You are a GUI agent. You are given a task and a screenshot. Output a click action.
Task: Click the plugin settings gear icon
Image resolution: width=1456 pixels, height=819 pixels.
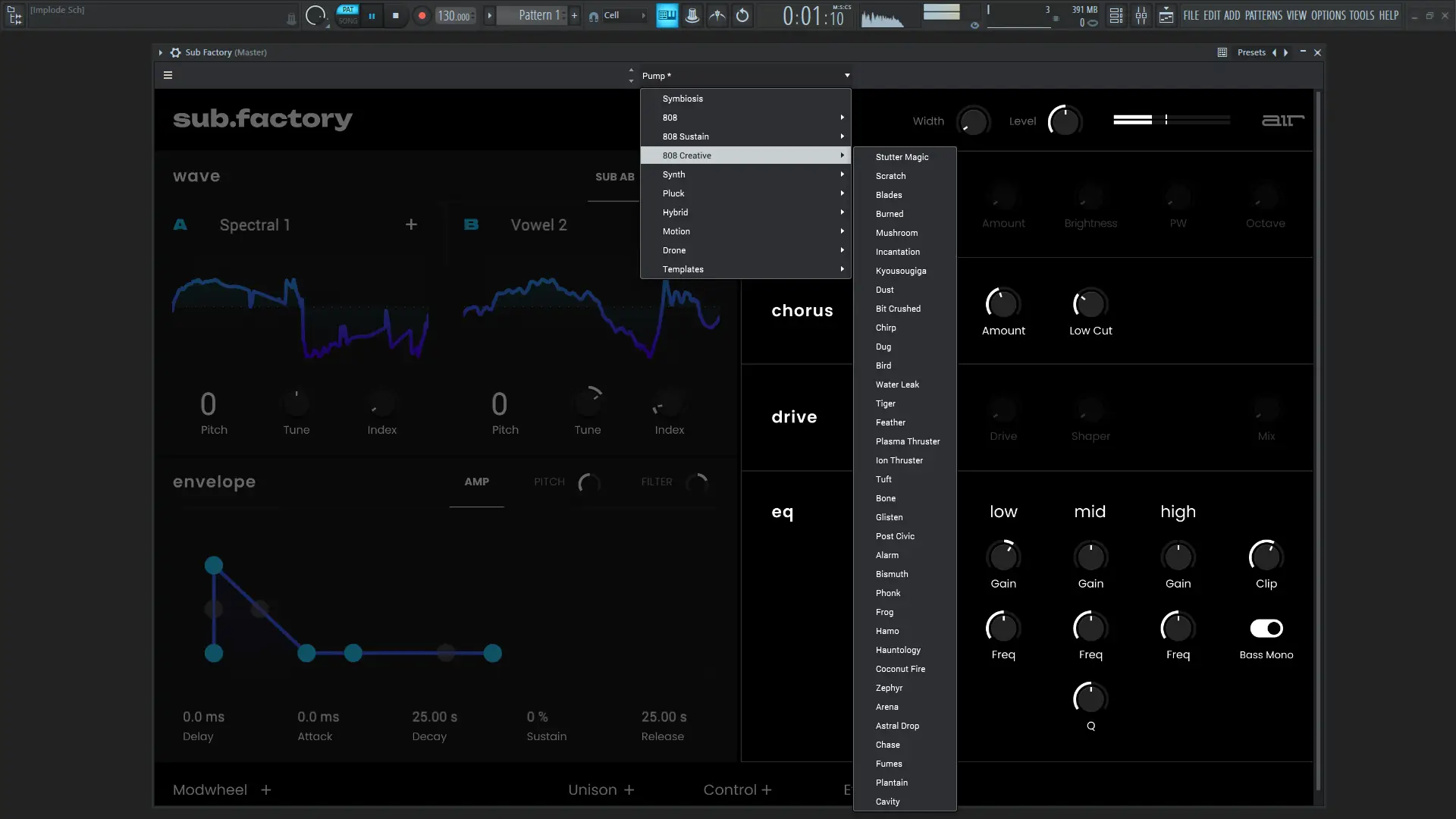pyautogui.click(x=175, y=52)
